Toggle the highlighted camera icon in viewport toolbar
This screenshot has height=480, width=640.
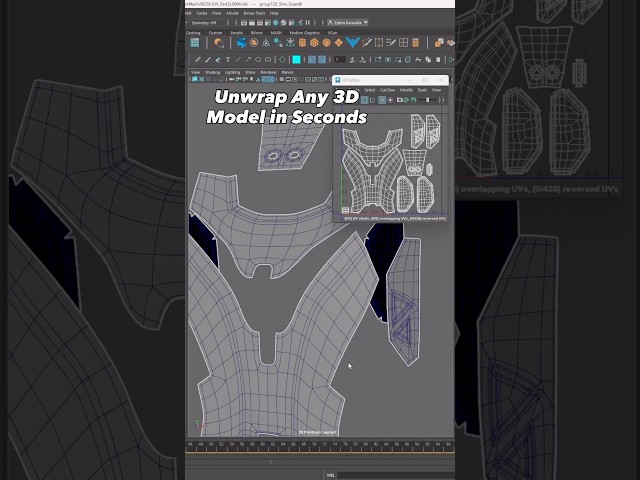[195, 79]
